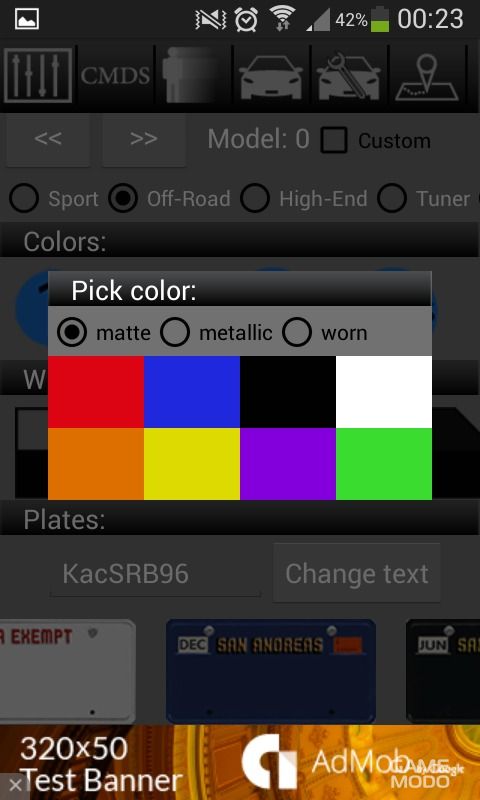
Task: Open the car tuning wrench icon
Action: pyautogui.click(x=349, y=77)
